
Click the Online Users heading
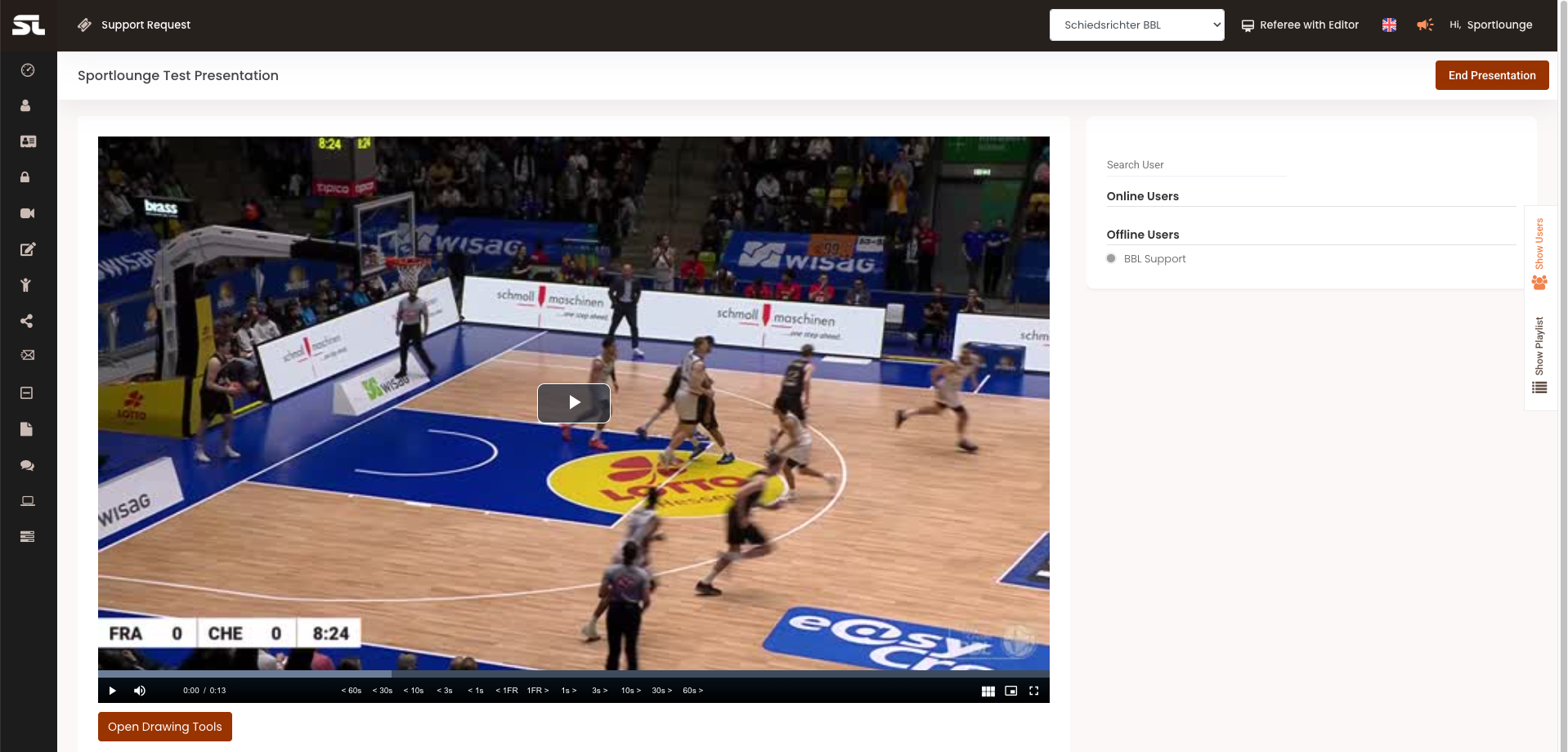tap(1143, 196)
